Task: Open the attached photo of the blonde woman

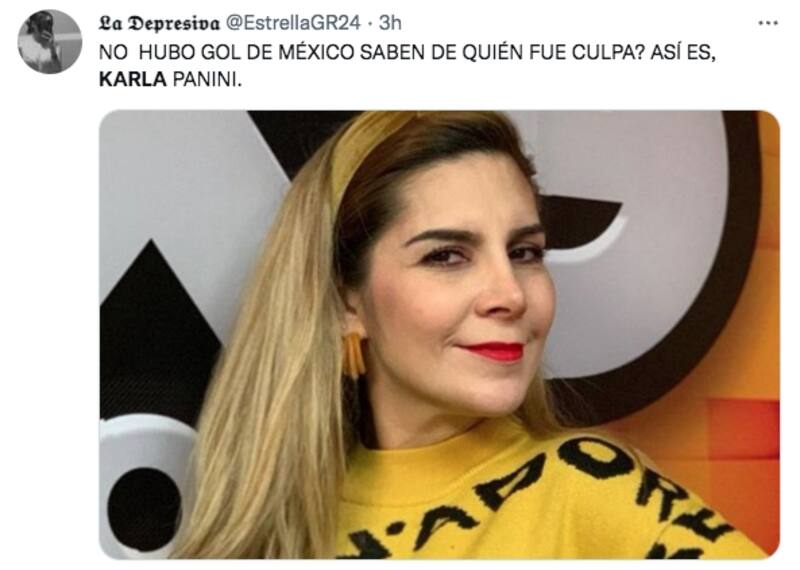Action: (439, 334)
